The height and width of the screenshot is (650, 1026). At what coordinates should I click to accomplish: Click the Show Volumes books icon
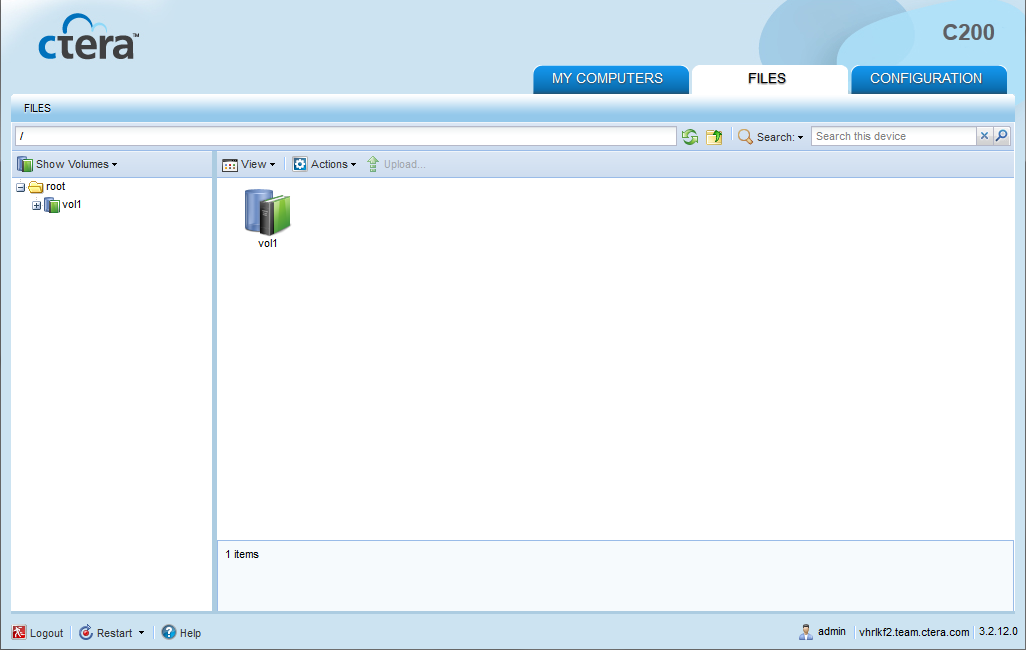(25, 164)
